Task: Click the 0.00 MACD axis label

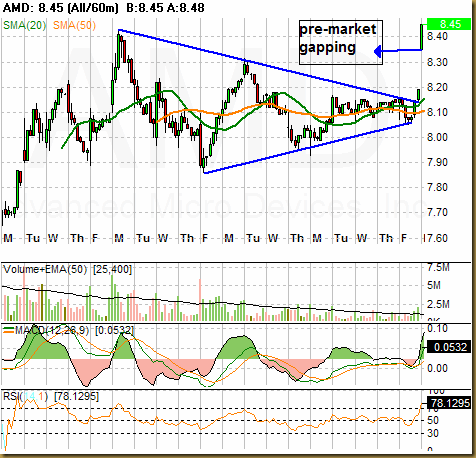Action: pyautogui.click(x=437, y=368)
